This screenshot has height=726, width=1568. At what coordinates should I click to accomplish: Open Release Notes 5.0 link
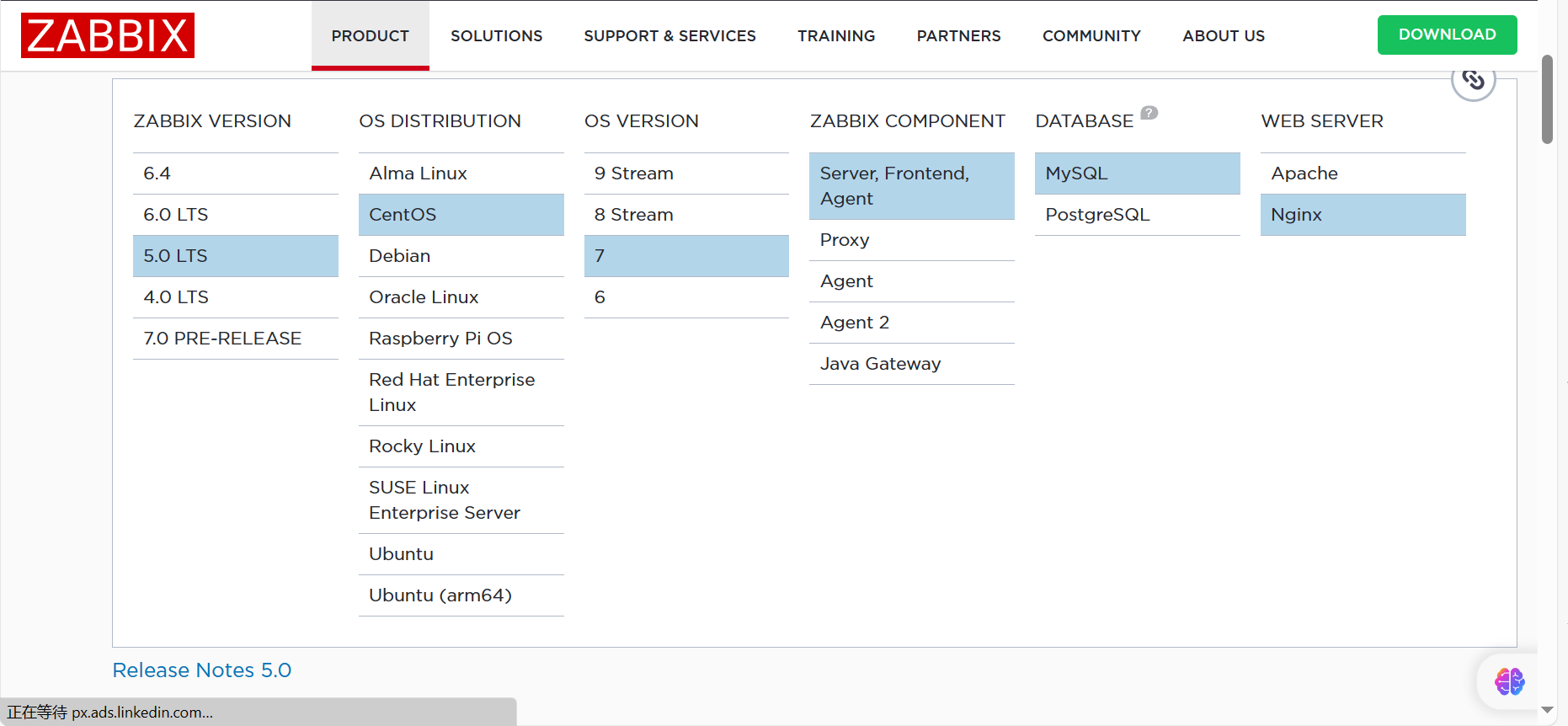[x=202, y=670]
